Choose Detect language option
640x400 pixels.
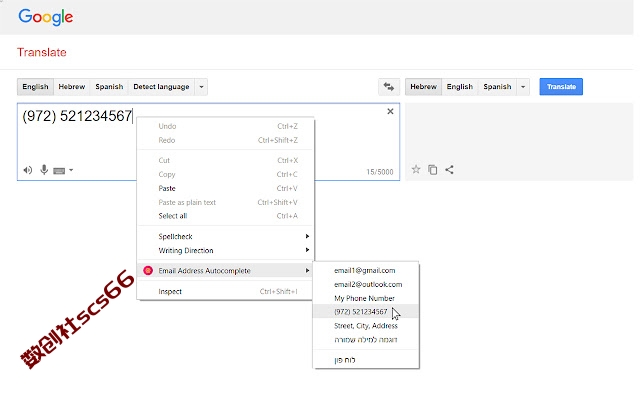(161, 87)
